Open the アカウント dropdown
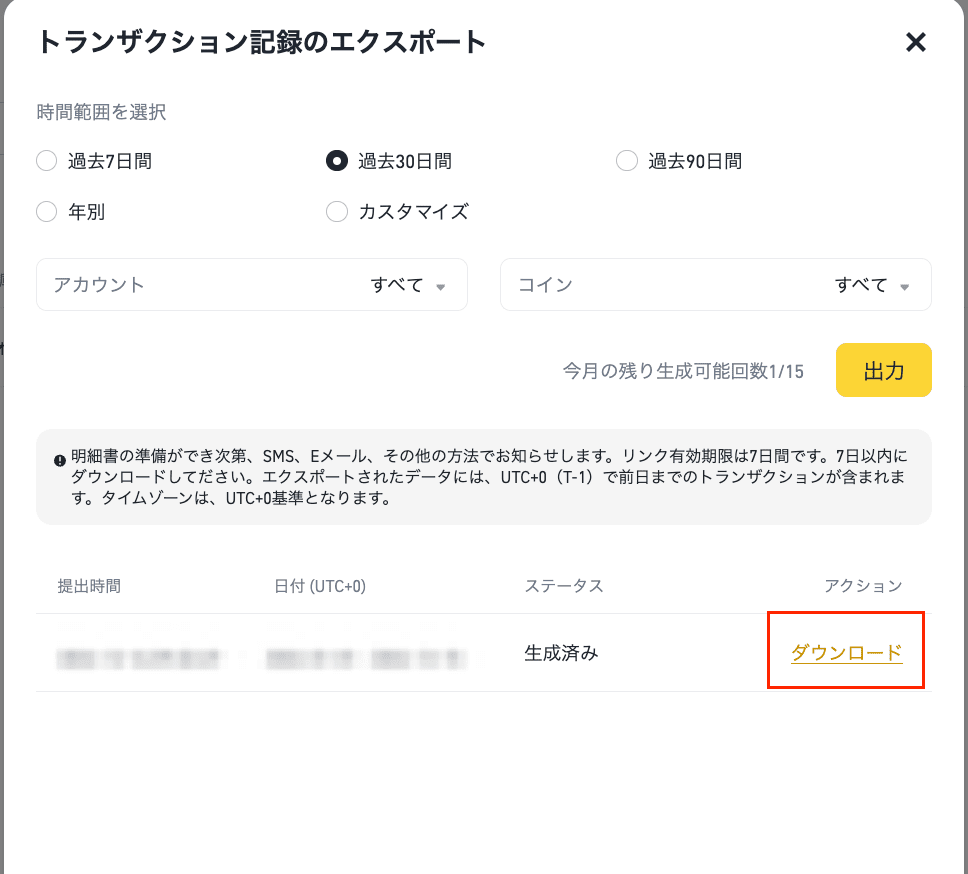This screenshot has width=968, height=874. [x=251, y=285]
